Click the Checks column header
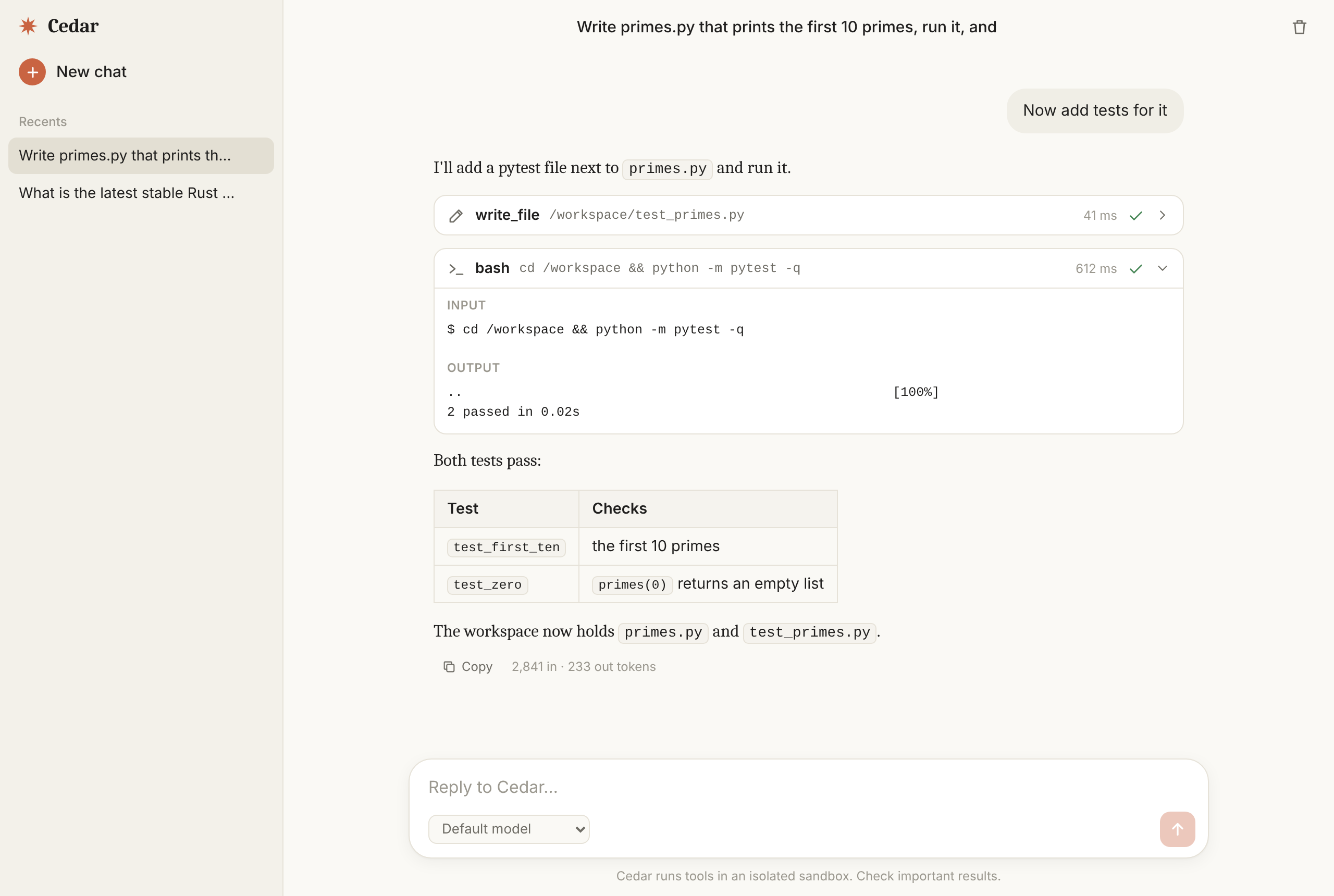The width and height of the screenshot is (1334, 896). [x=708, y=508]
